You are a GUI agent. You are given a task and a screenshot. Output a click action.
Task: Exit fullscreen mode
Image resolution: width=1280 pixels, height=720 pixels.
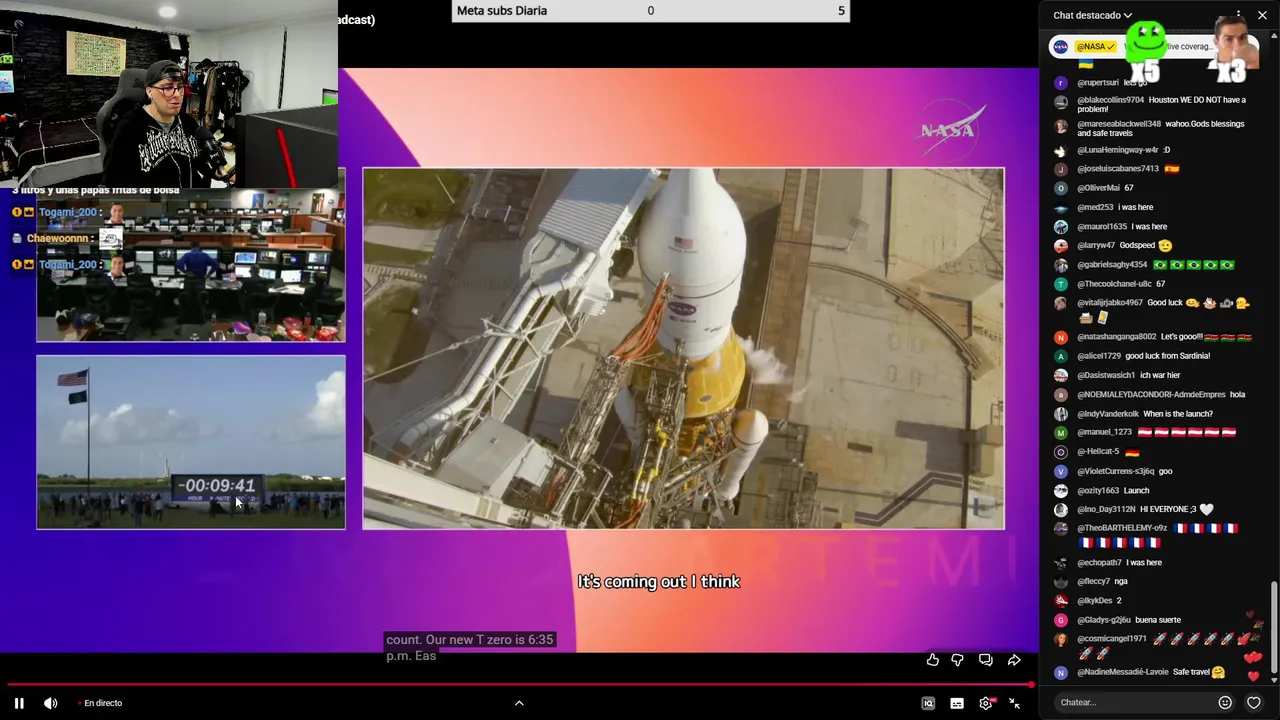1014,703
